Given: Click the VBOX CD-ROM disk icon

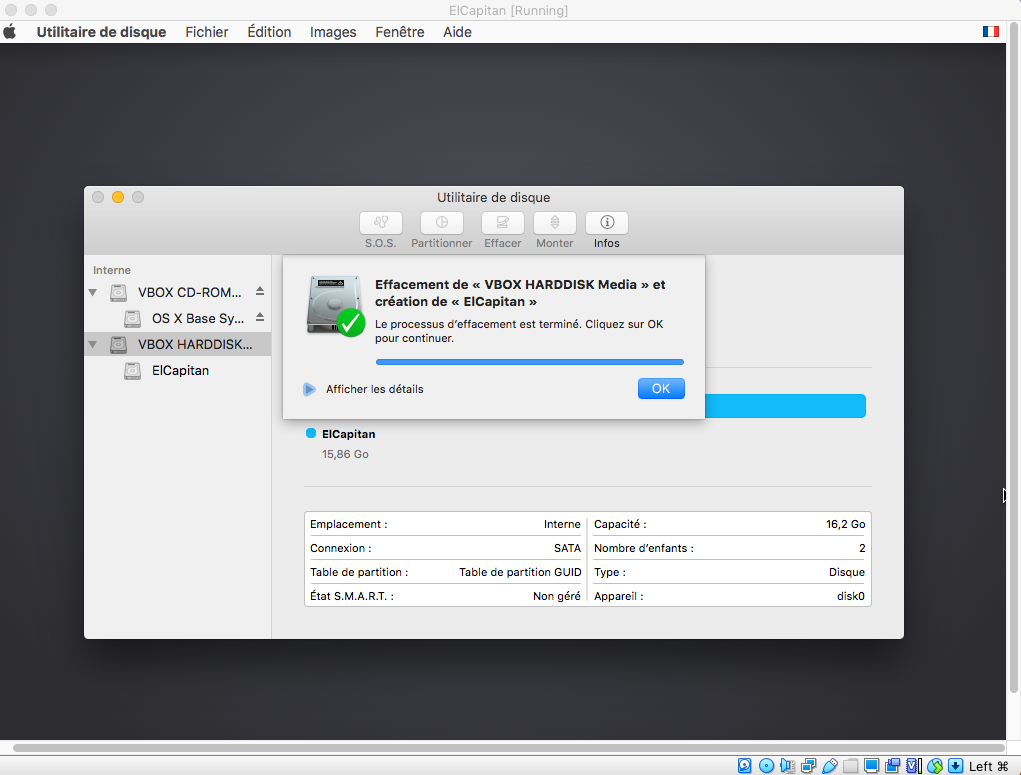Looking at the screenshot, I should point(119,292).
